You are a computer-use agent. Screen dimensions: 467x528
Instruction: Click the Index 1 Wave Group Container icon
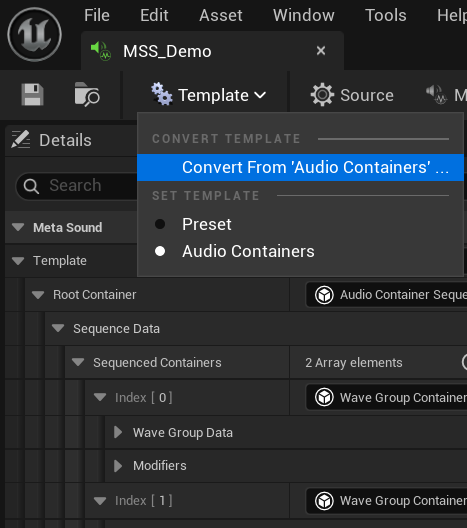(x=324, y=501)
